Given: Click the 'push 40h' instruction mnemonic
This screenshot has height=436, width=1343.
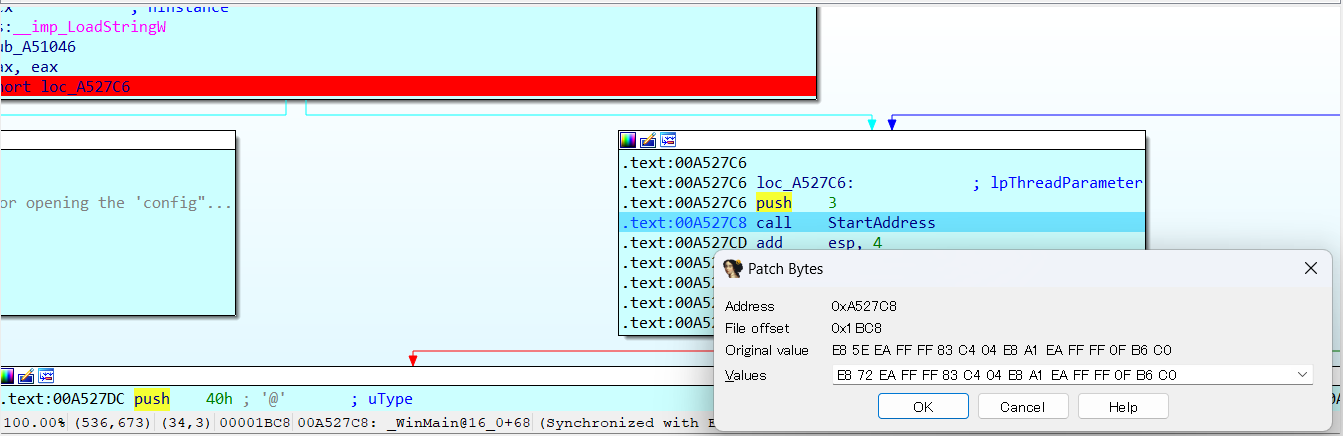Looking at the screenshot, I should click(x=152, y=399).
